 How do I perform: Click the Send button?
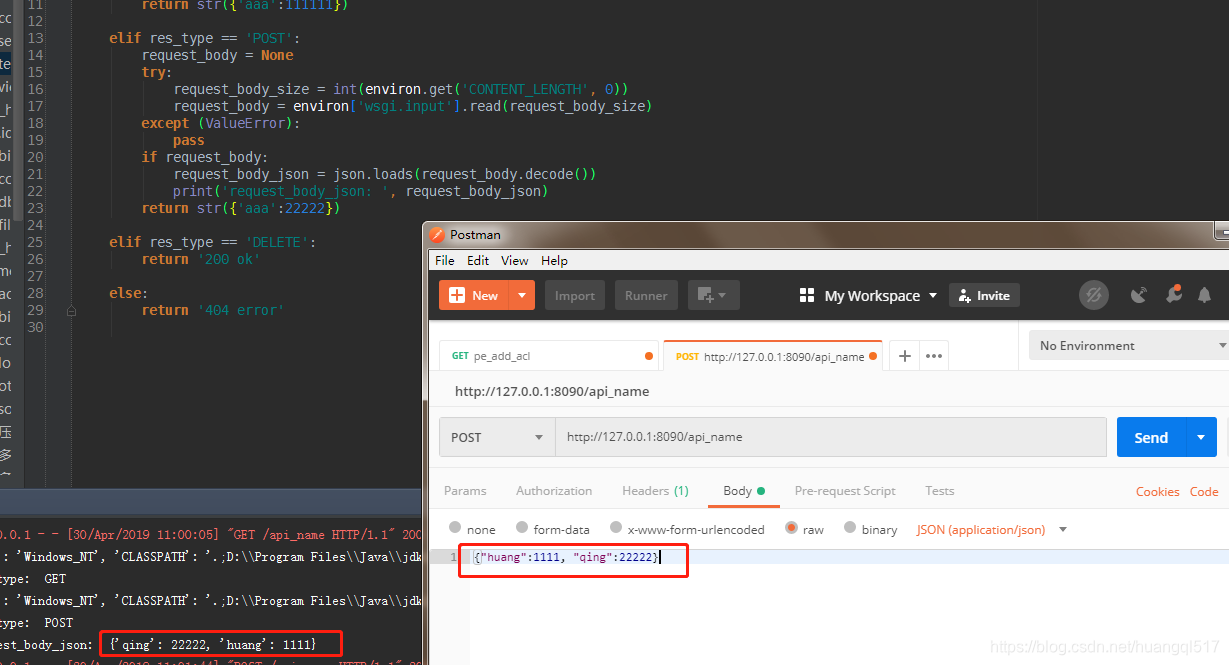1151,437
